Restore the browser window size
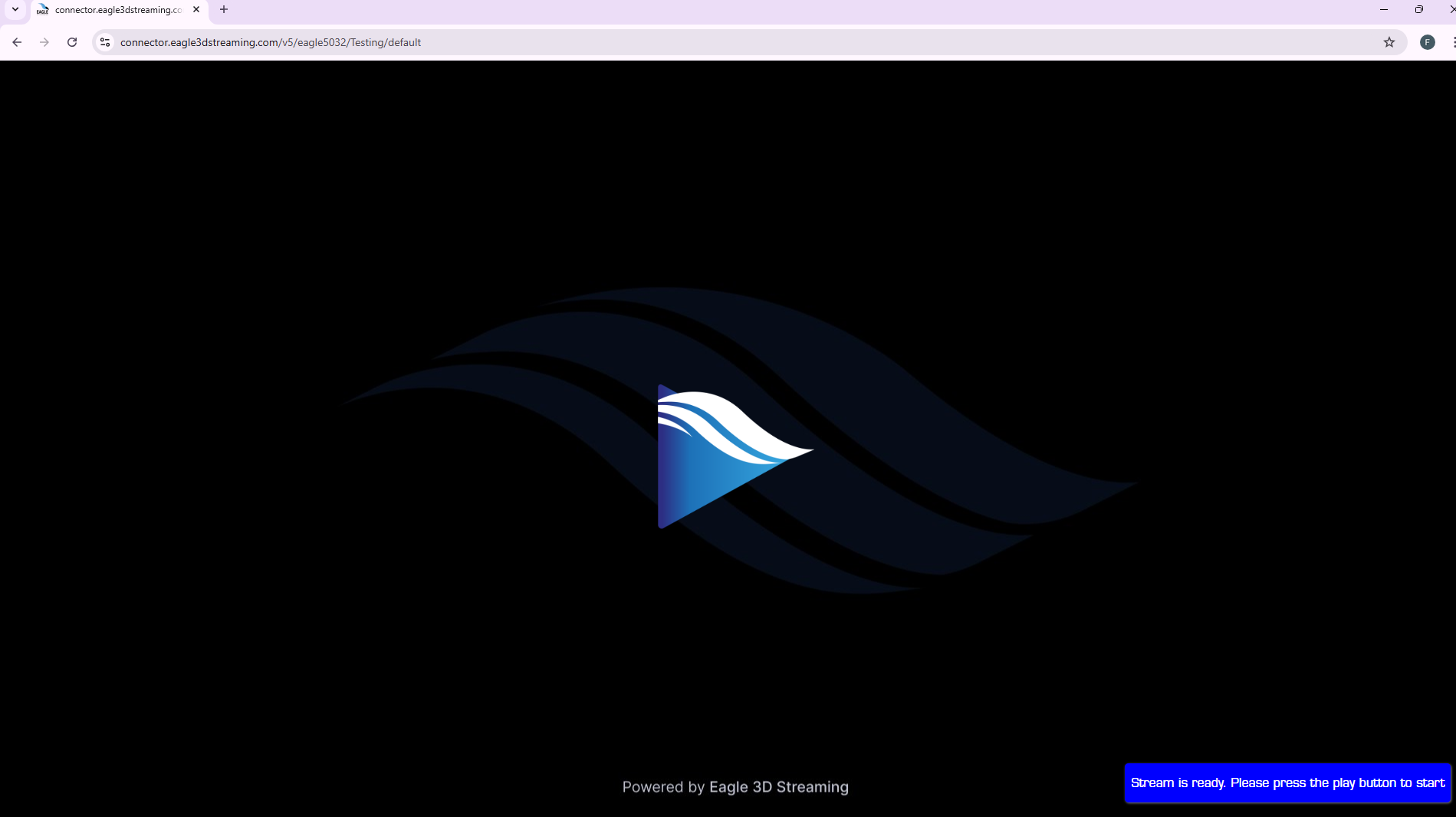 point(1418,9)
